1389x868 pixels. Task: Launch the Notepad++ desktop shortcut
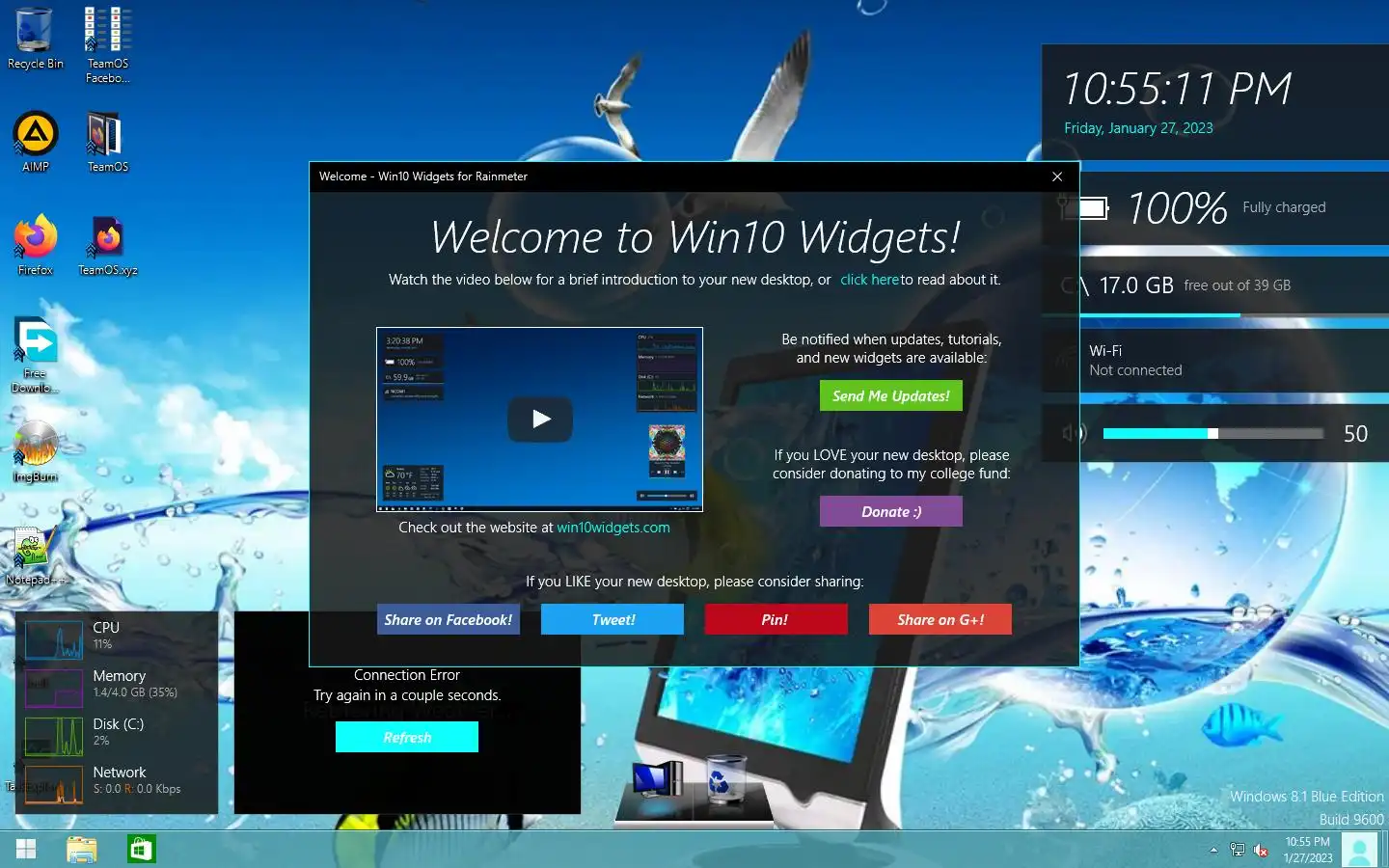(x=34, y=556)
